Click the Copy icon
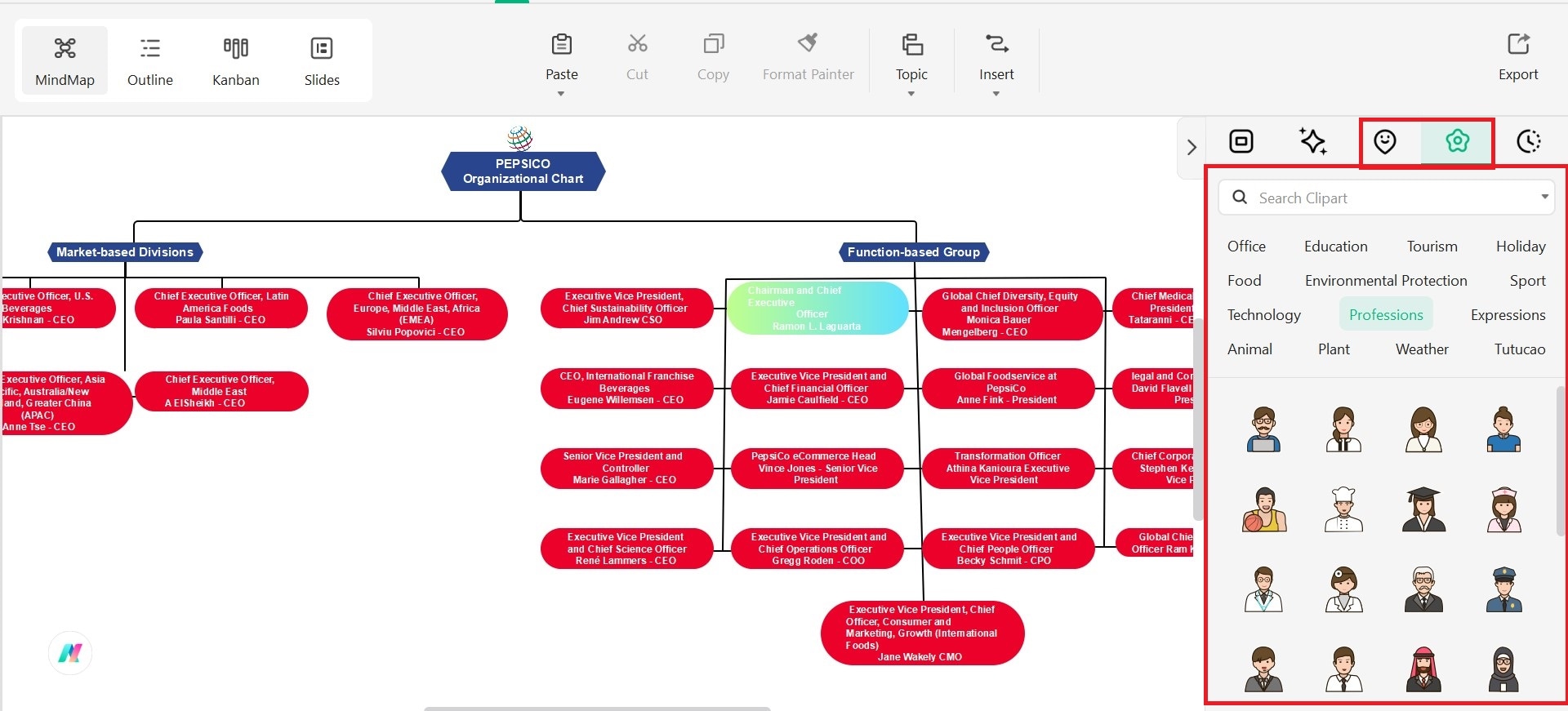Viewport: 1568px width, 711px height. coord(713,43)
